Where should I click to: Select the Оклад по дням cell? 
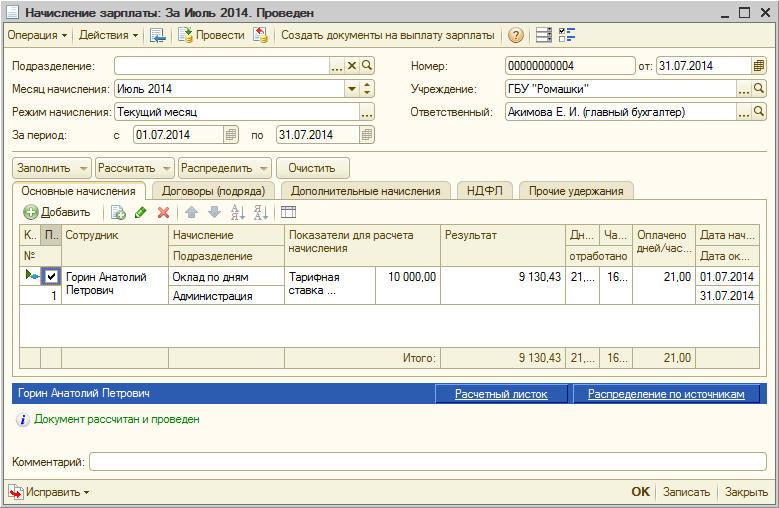(x=226, y=277)
